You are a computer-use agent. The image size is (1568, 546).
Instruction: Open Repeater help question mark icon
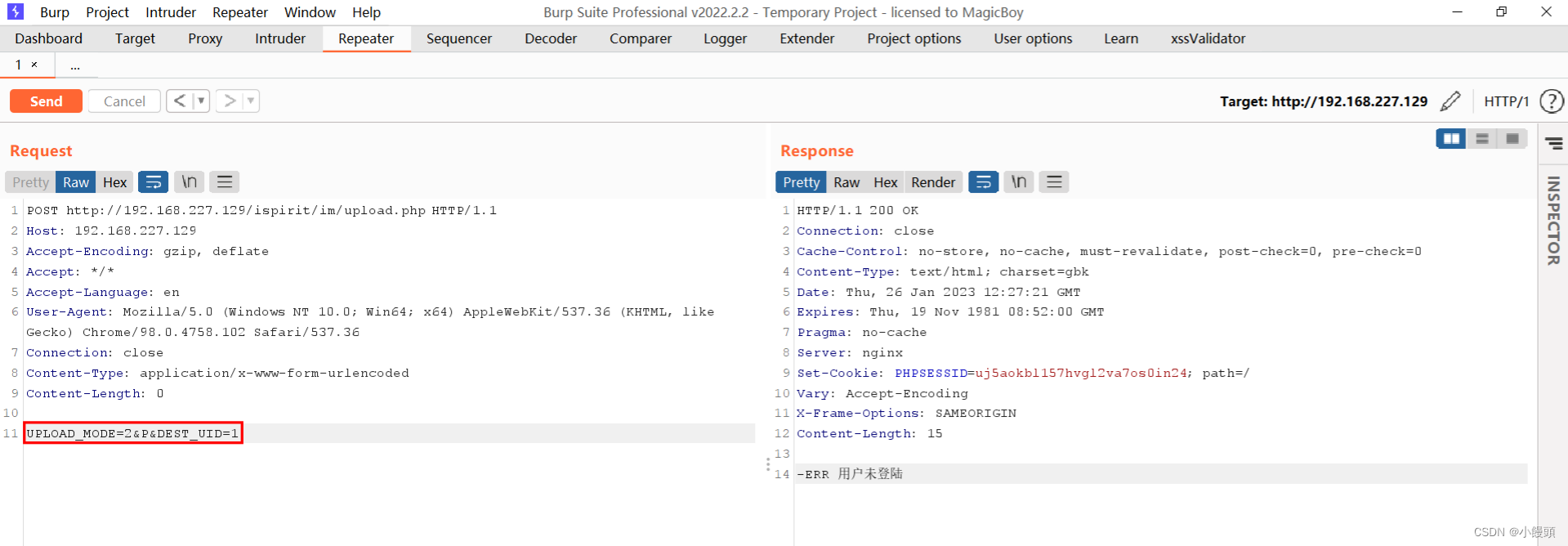coord(1552,101)
